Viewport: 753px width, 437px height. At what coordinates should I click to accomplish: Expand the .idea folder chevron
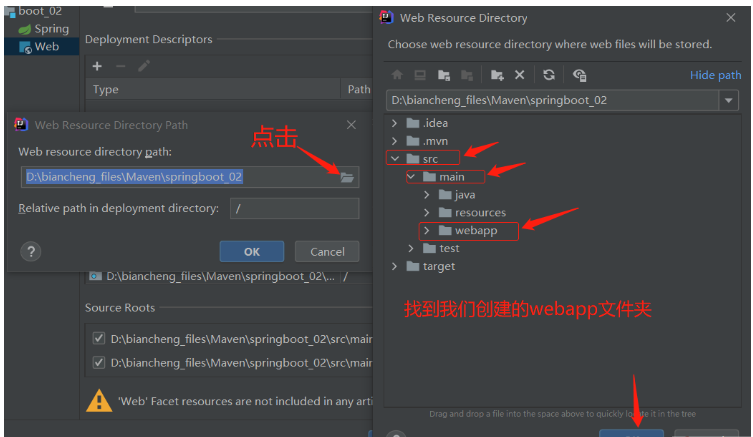tap(394, 123)
